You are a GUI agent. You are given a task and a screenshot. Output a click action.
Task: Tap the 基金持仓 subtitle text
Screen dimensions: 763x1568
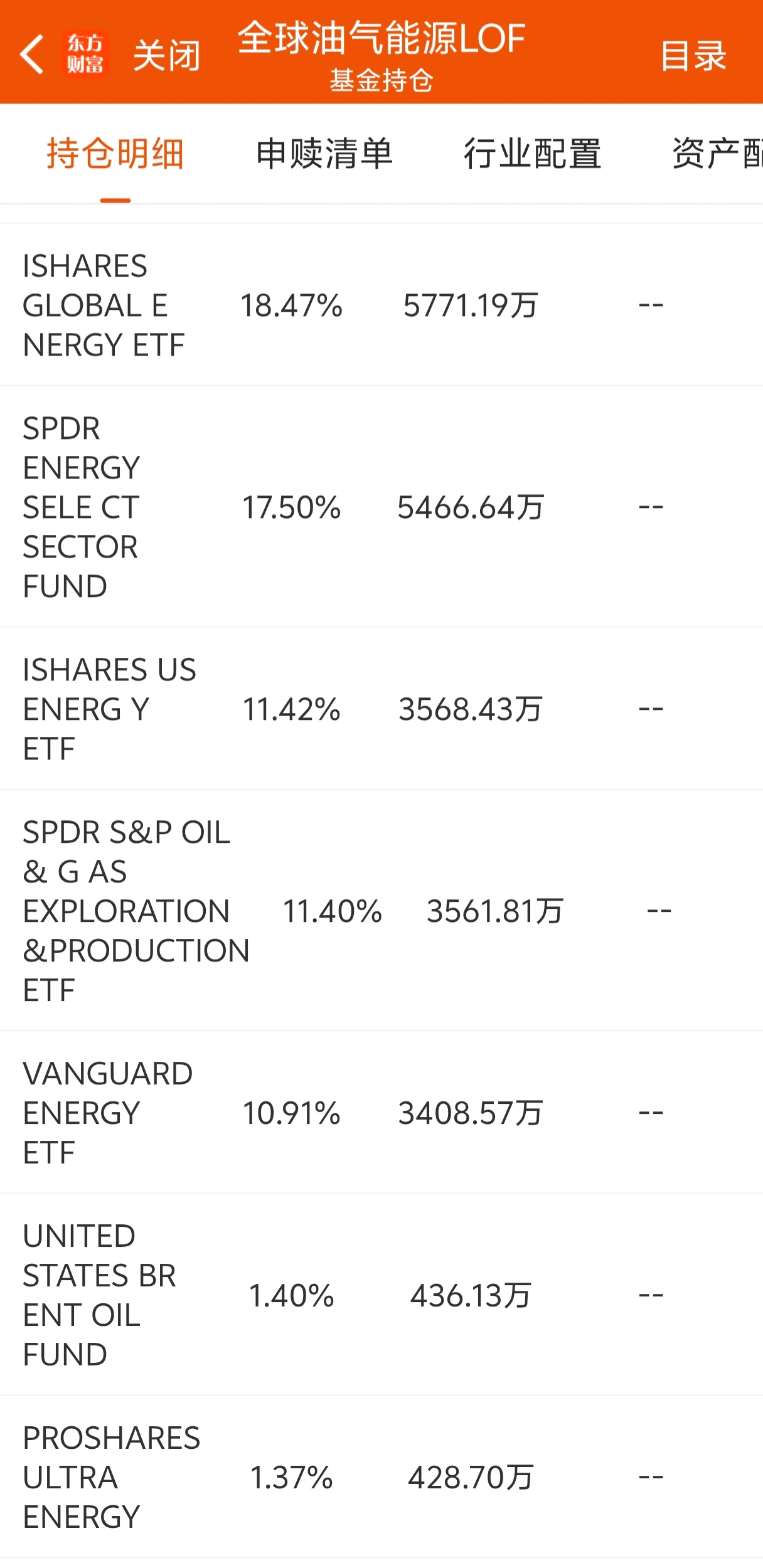(x=381, y=80)
